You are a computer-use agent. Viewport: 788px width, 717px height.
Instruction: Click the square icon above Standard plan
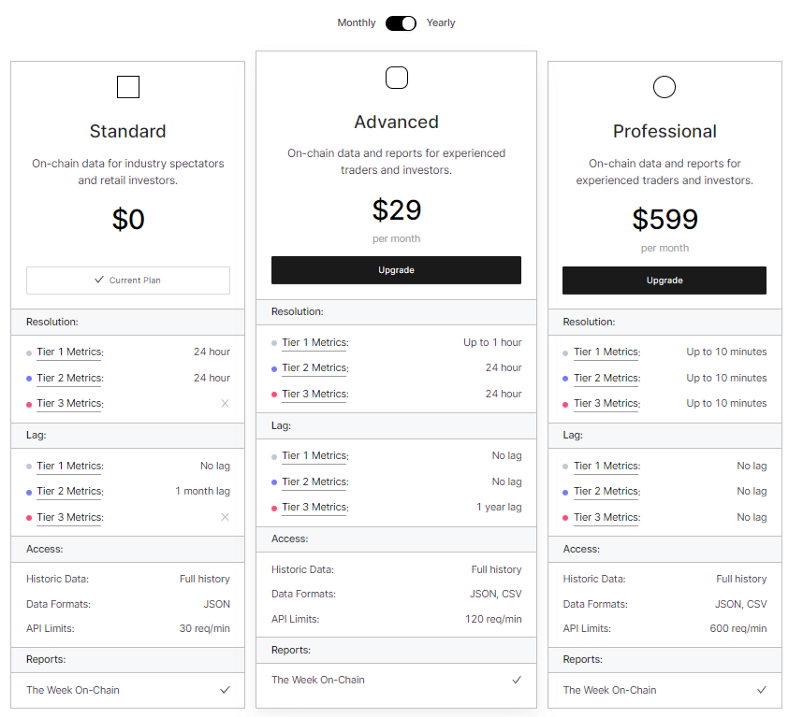point(128,87)
